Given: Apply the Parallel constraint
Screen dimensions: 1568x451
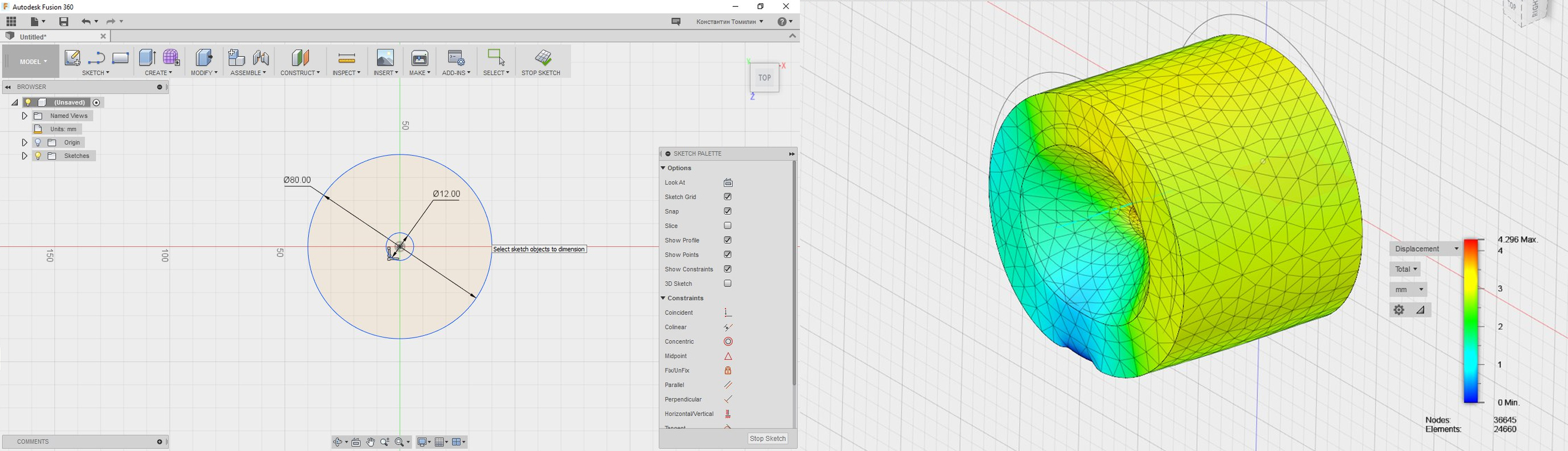Looking at the screenshot, I should (728, 385).
